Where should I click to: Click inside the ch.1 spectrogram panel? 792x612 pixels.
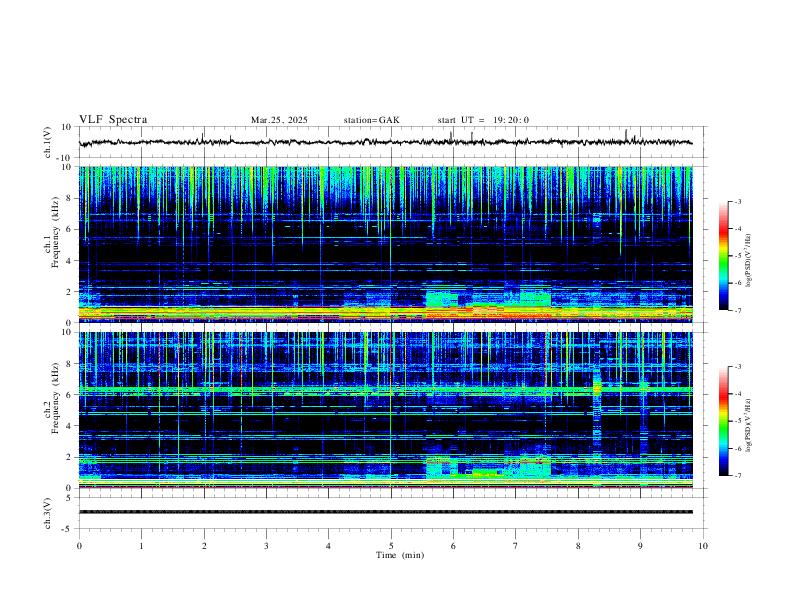pos(386,244)
